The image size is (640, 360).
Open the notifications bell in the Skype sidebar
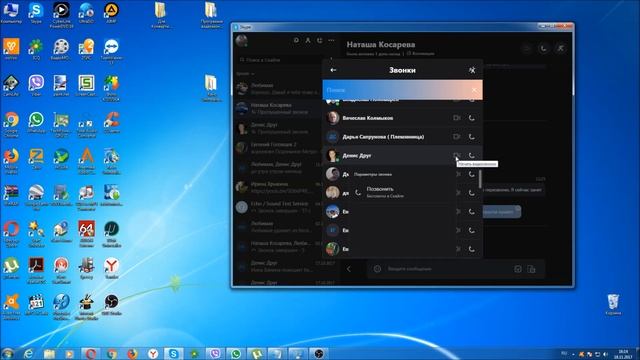(296, 40)
